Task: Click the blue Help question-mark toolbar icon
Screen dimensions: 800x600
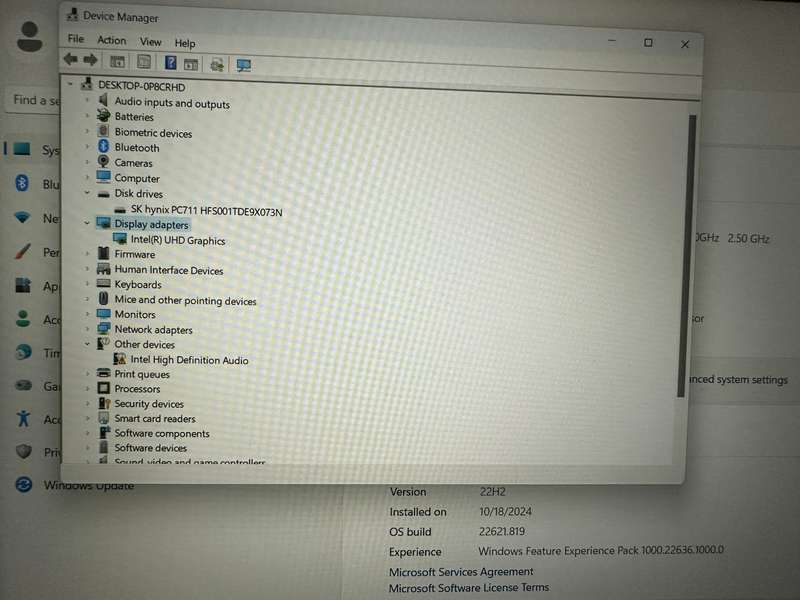Action: click(170, 63)
